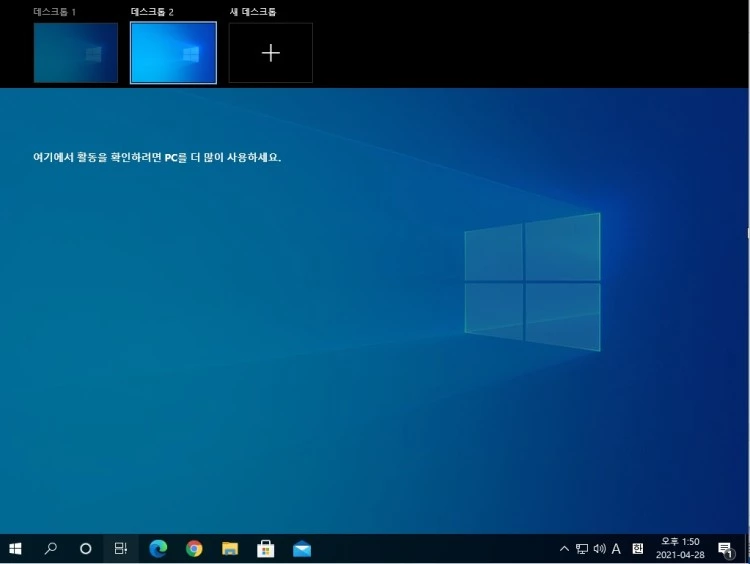750x564 pixels.
Task: Open network status tray icon
Action: 582,549
